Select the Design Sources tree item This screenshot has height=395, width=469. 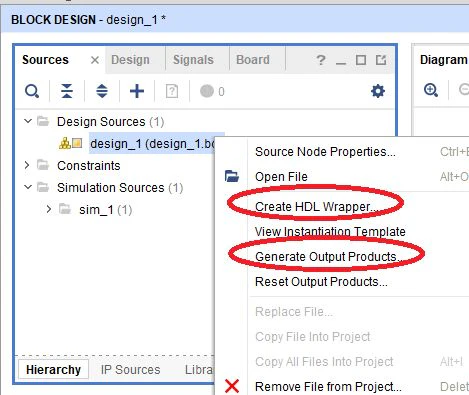(110, 121)
